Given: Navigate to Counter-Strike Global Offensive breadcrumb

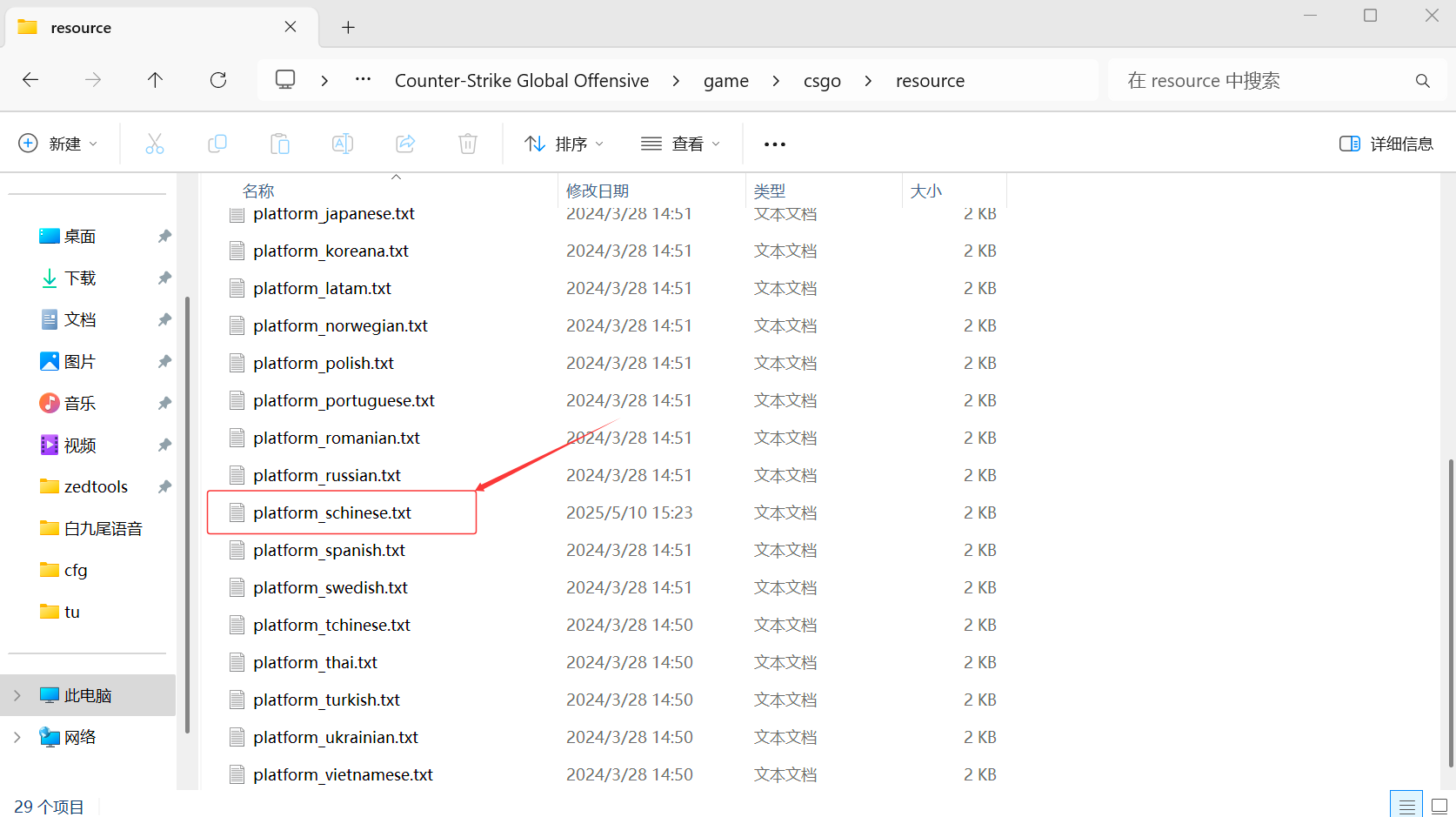Looking at the screenshot, I should coord(522,81).
